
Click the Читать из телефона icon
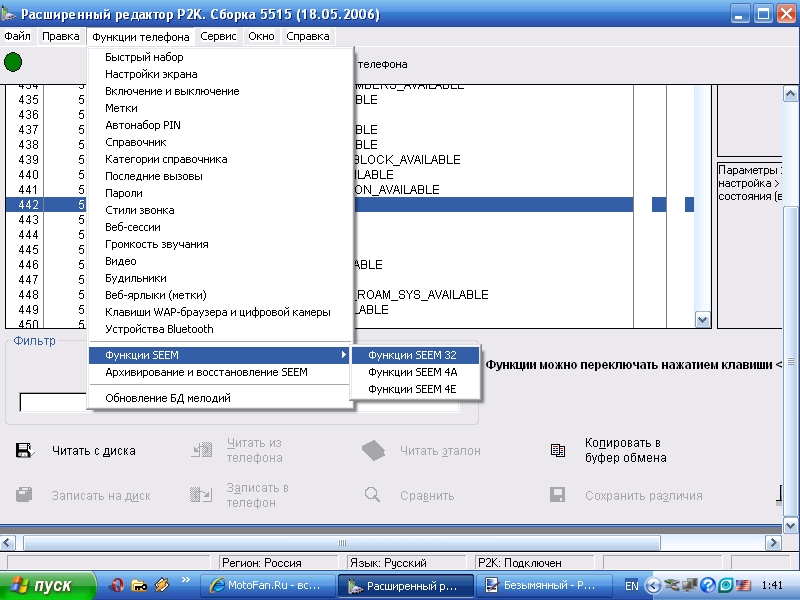pos(202,450)
